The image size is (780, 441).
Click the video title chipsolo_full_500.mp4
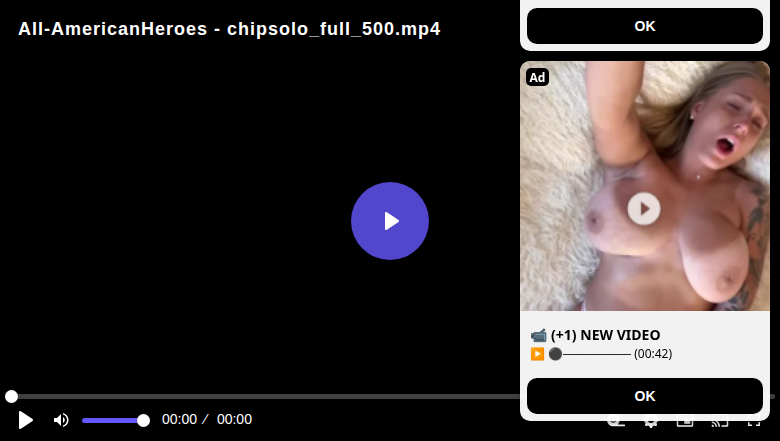[334, 29]
